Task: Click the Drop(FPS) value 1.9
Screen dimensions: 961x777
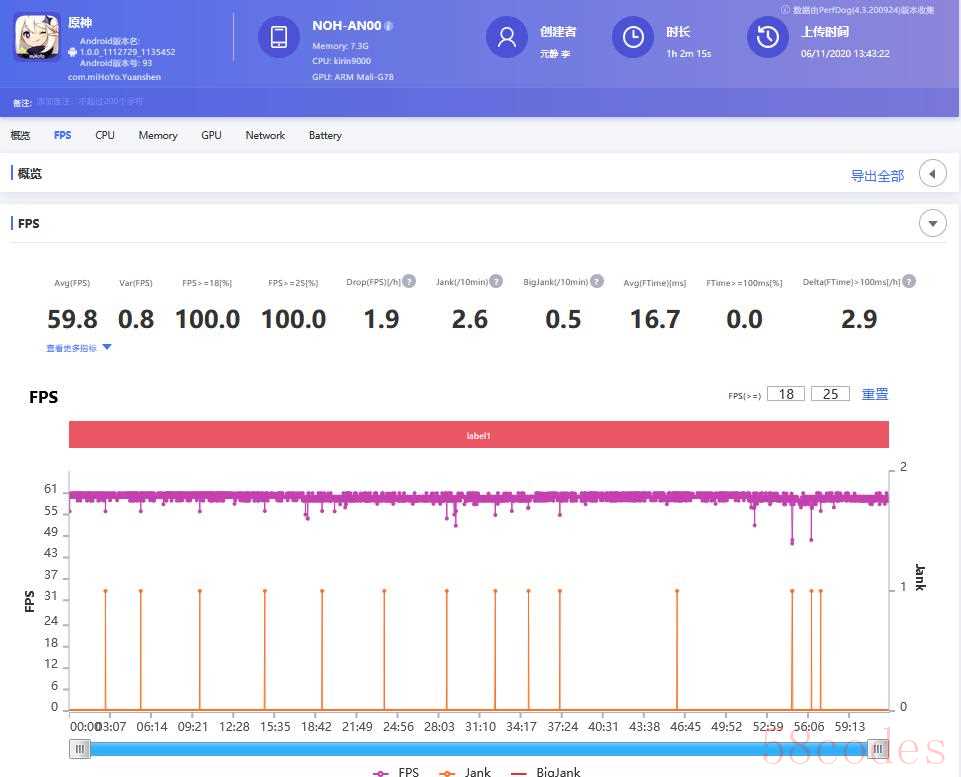Action: [x=381, y=319]
